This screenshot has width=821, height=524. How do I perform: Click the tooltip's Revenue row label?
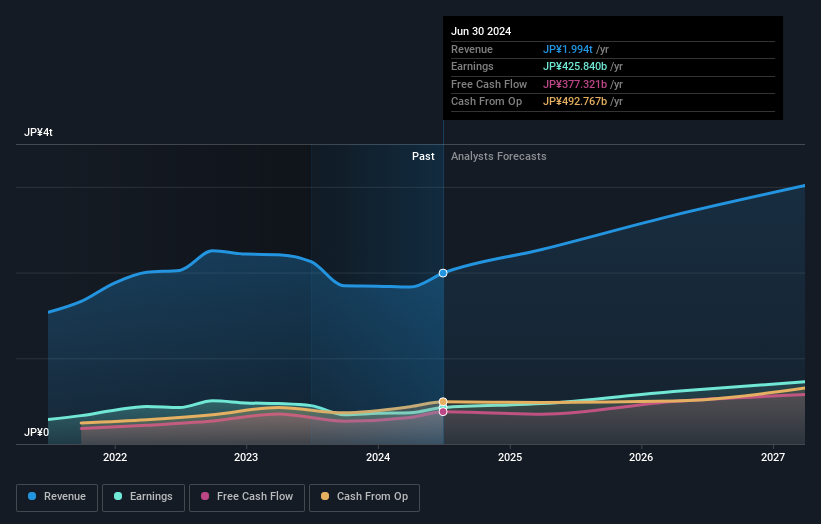click(472, 49)
